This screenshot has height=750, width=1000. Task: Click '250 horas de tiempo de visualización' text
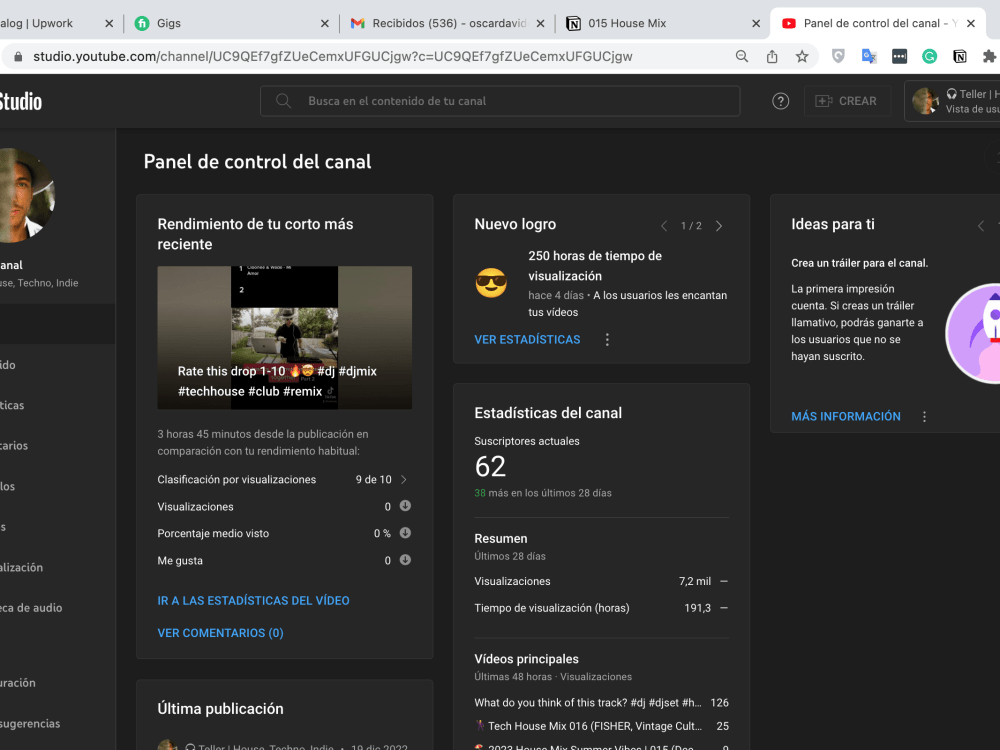click(x=594, y=266)
